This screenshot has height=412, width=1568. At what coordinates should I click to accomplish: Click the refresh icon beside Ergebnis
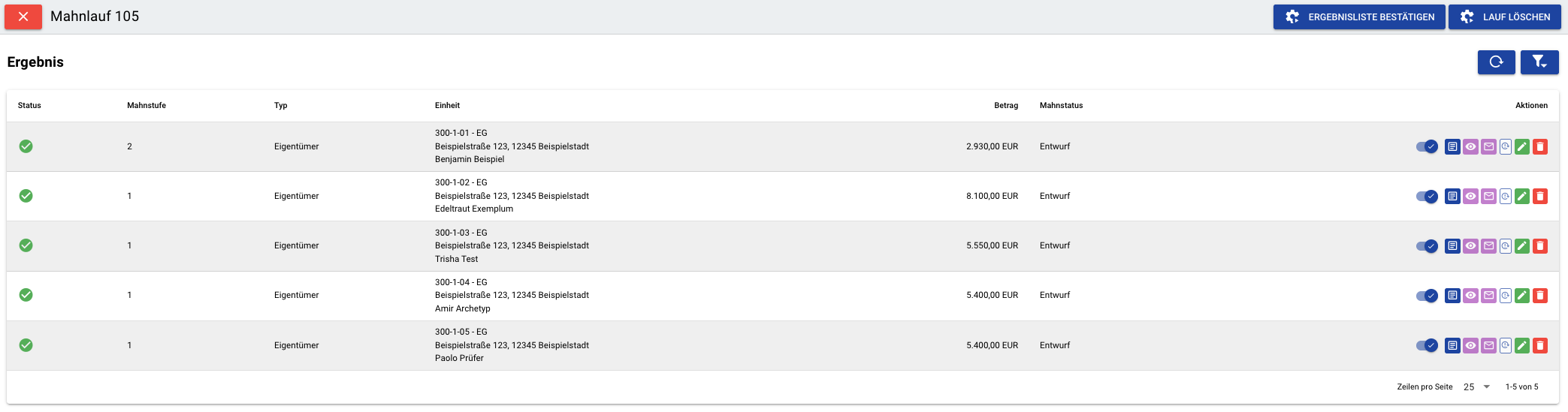pyautogui.click(x=1496, y=62)
